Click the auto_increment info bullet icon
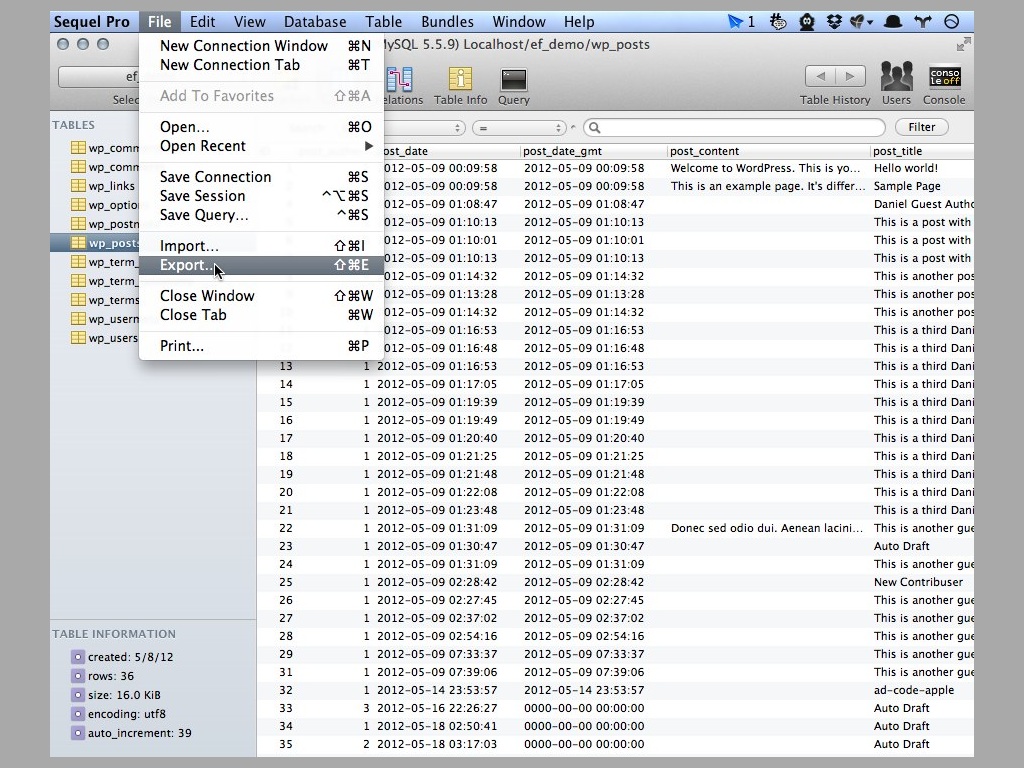 click(x=78, y=733)
